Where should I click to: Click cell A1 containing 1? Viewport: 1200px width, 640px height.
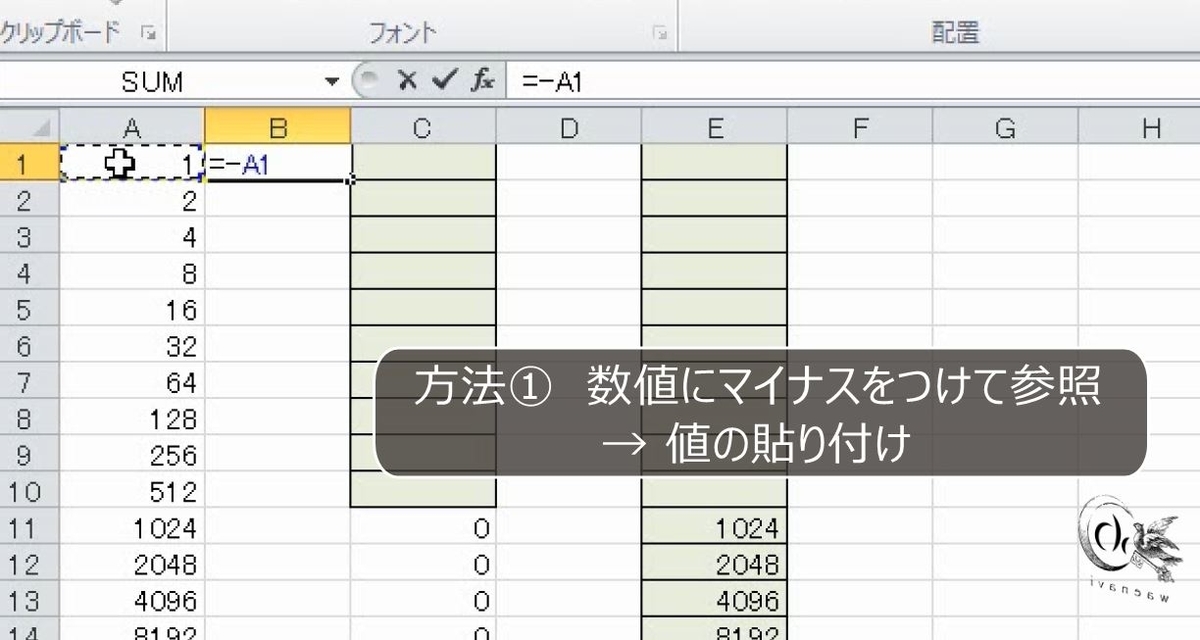tap(132, 163)
